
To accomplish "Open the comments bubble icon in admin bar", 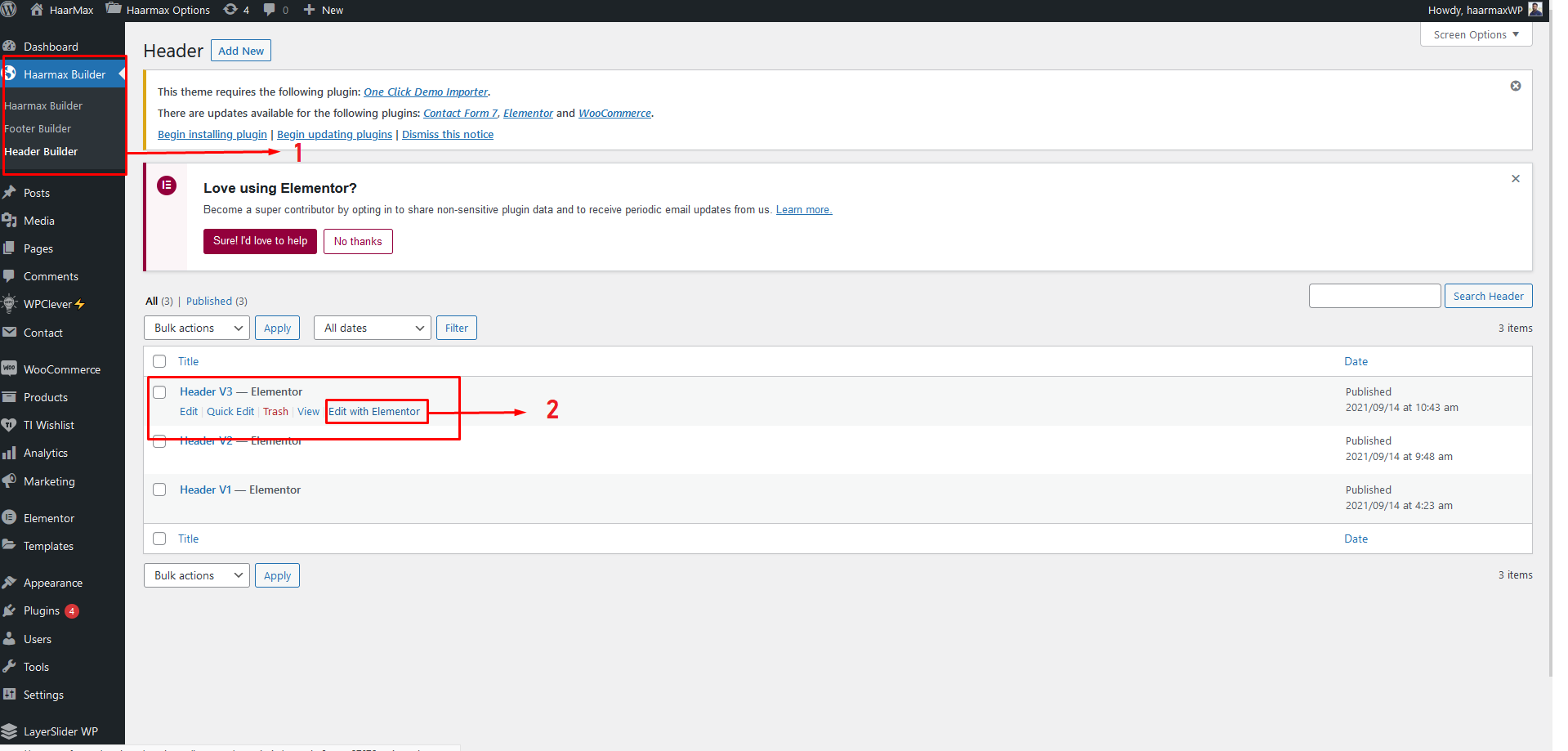I will (x=269, y=10).
